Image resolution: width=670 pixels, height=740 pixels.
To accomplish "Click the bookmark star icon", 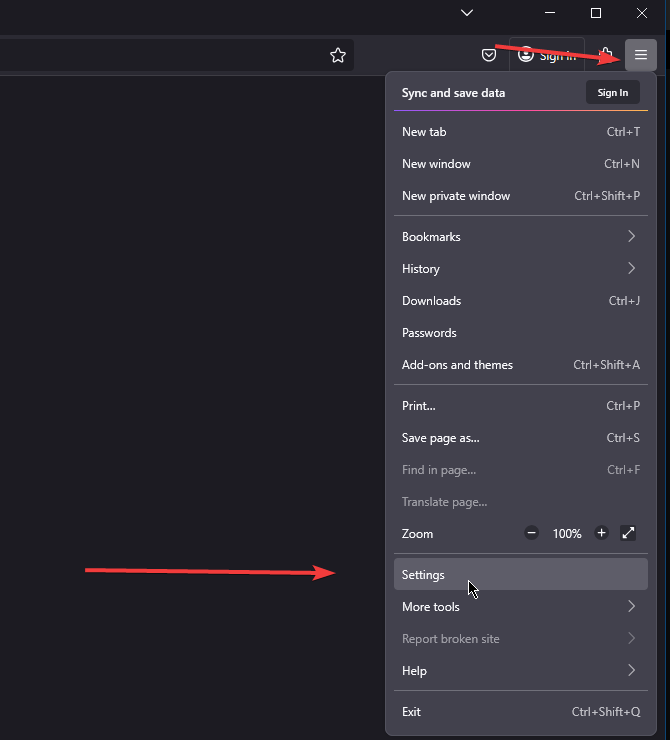I will (338, 55).
